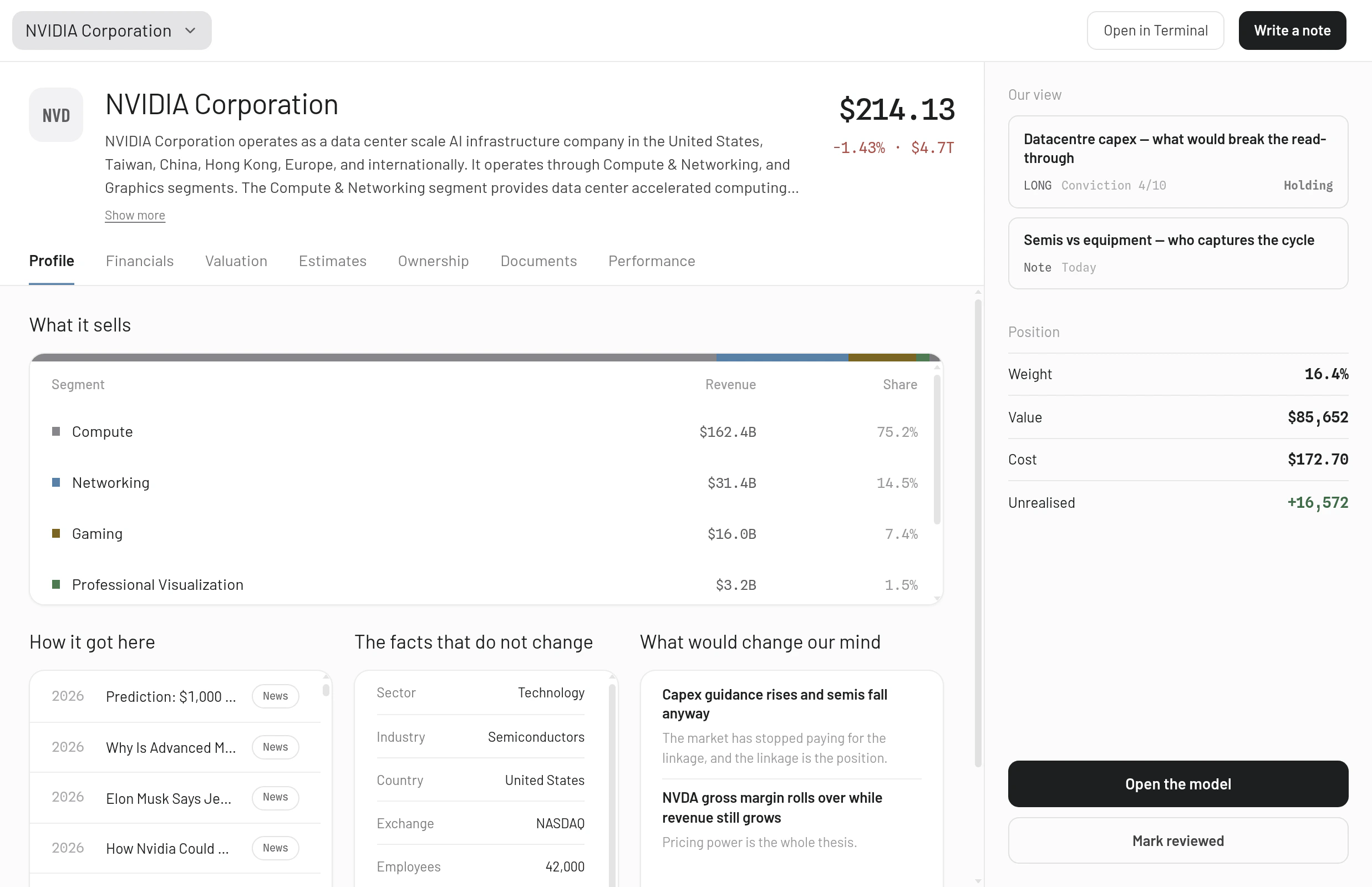
Task: Click the Weight value 16.4%
Action: pos(1326,374)
